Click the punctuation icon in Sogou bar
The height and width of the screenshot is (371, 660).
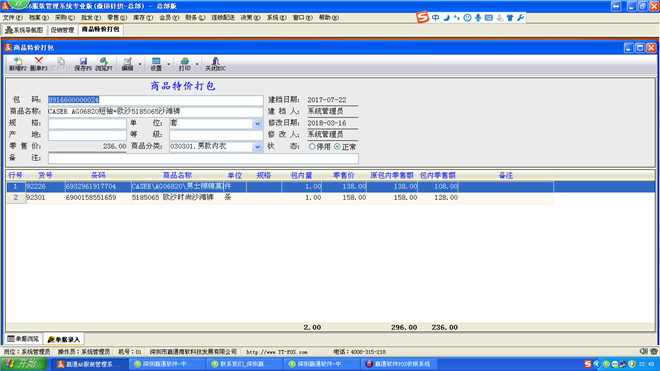pyautogui.click(x=457, y=18)
